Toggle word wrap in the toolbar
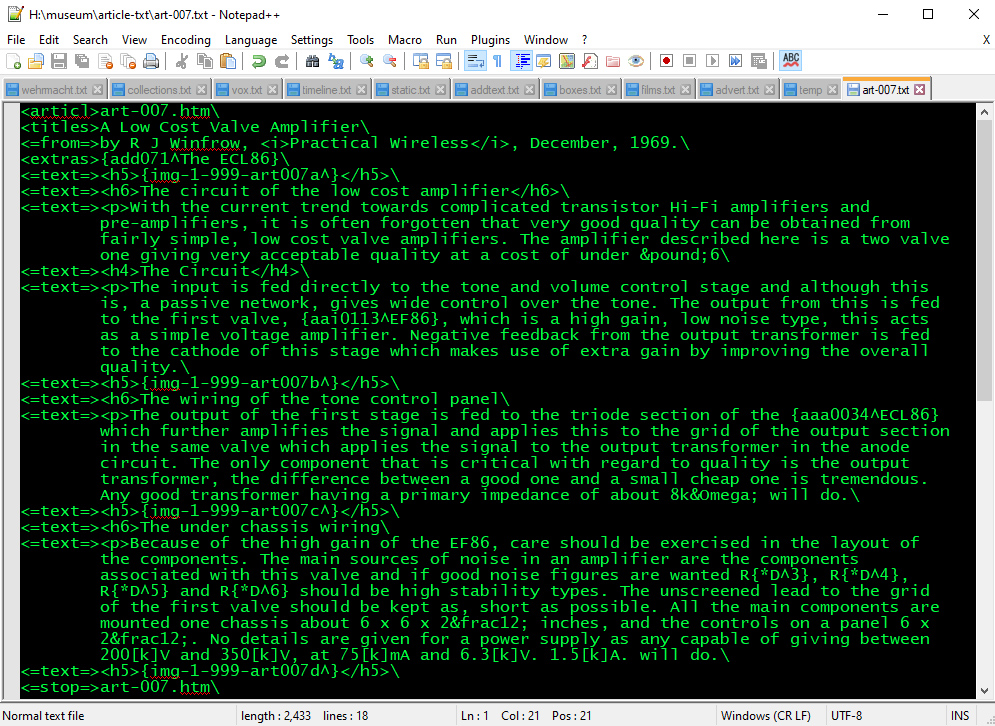The height and width of the screenshot is (726, 995). [x=475, y=61]
